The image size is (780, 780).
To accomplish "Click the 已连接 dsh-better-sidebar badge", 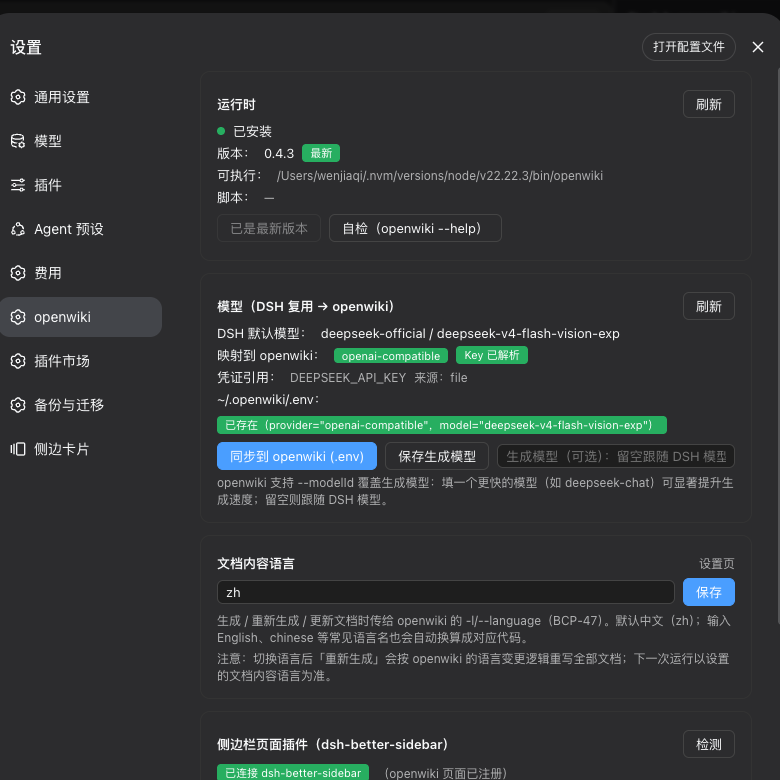I will coord(293,773).
